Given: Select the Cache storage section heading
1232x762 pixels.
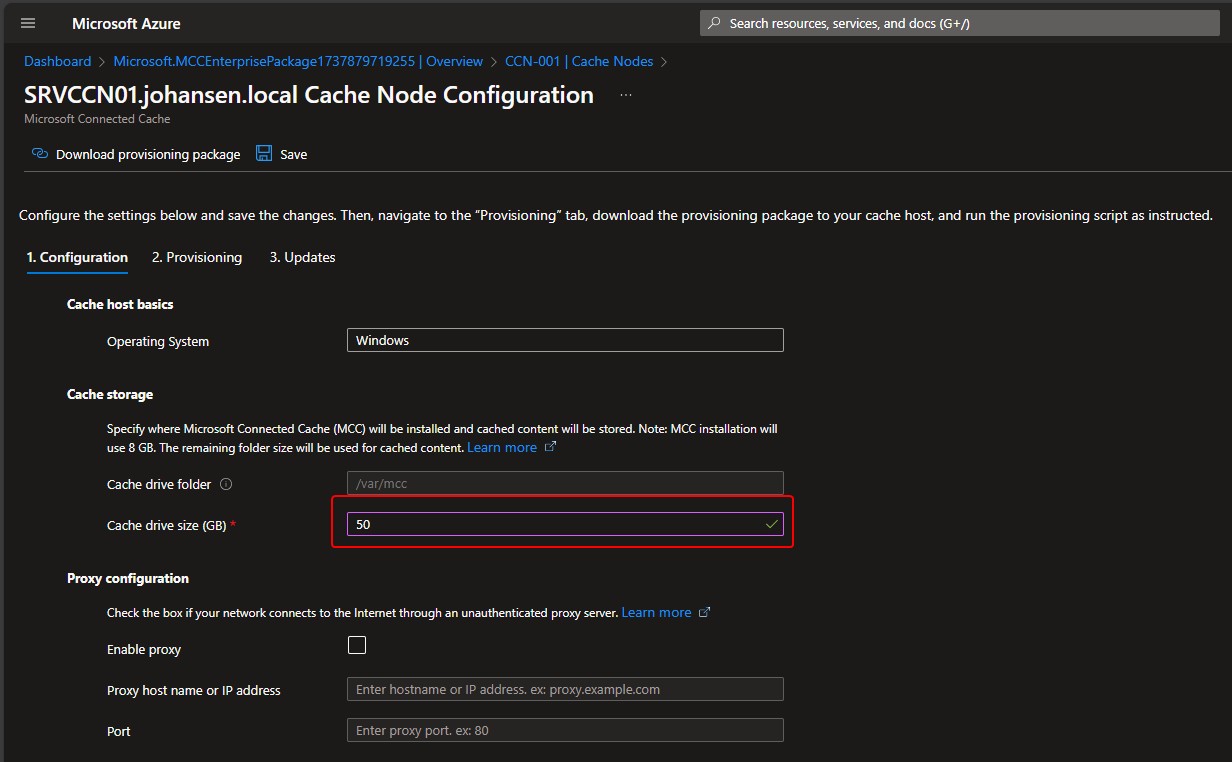Looking at the screenshot, I should [x=110, y=394].
